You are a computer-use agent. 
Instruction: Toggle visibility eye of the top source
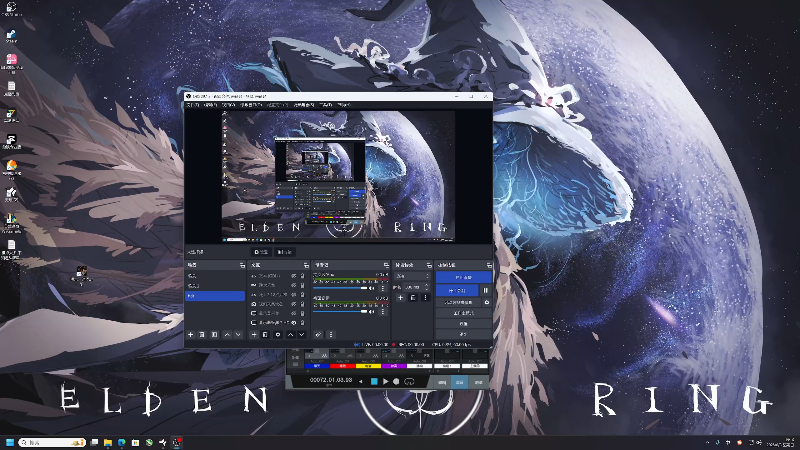[x=294, y=276]
